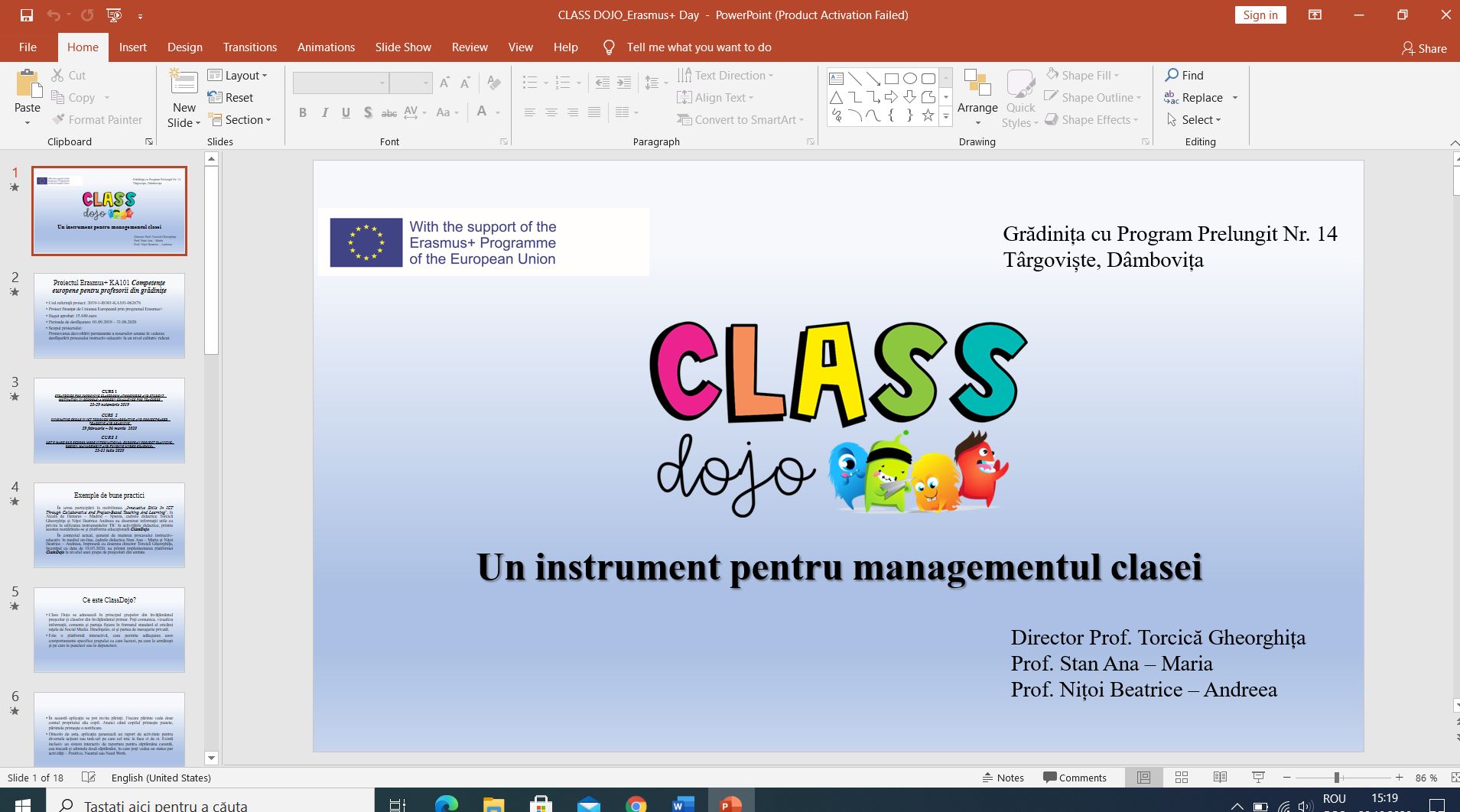The height and width of the screenshot is (812, 1460).
Task: Switch to Reading View in status bar
Action: point(1220,778)
